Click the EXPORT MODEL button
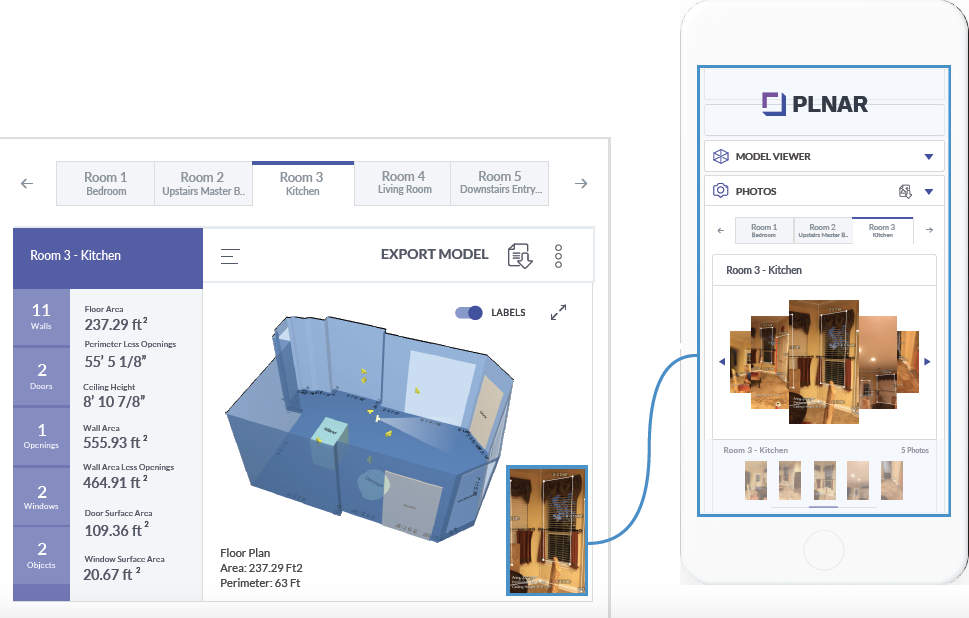Image resolution: width=969 pixels, height=618 pixels. [x=434, y=255]
